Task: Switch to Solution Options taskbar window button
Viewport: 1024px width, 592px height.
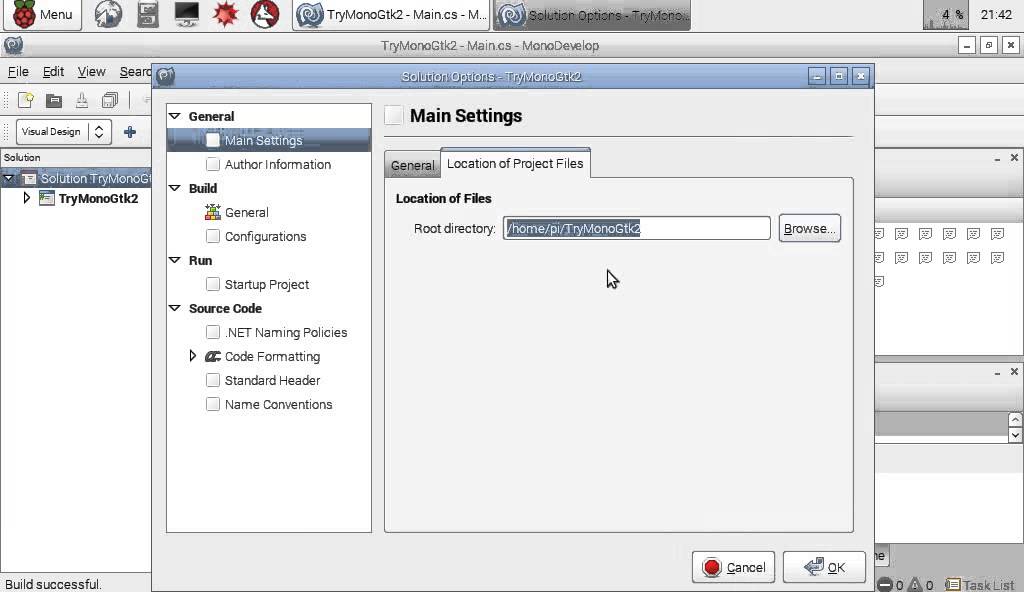Action: coord(592,14)
